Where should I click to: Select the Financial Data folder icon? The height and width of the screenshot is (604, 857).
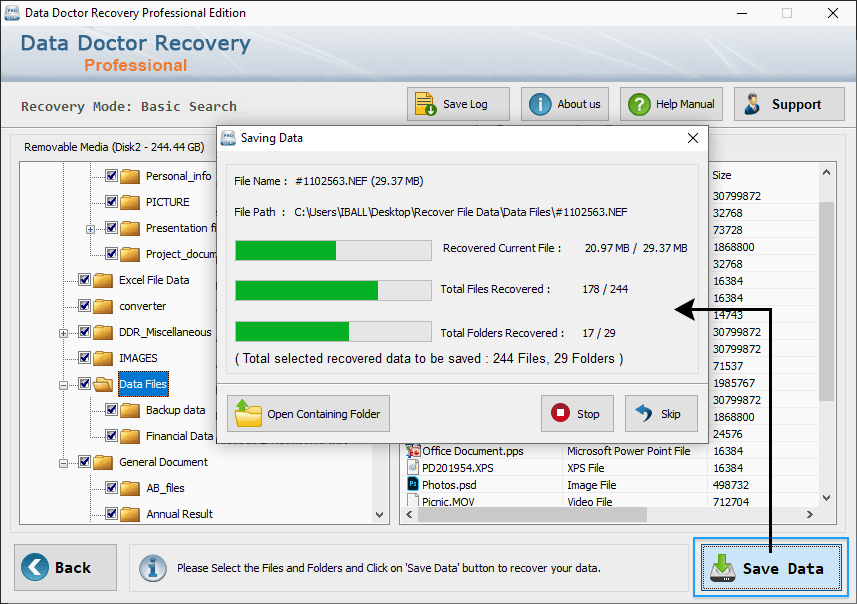[x=130, y=436]
